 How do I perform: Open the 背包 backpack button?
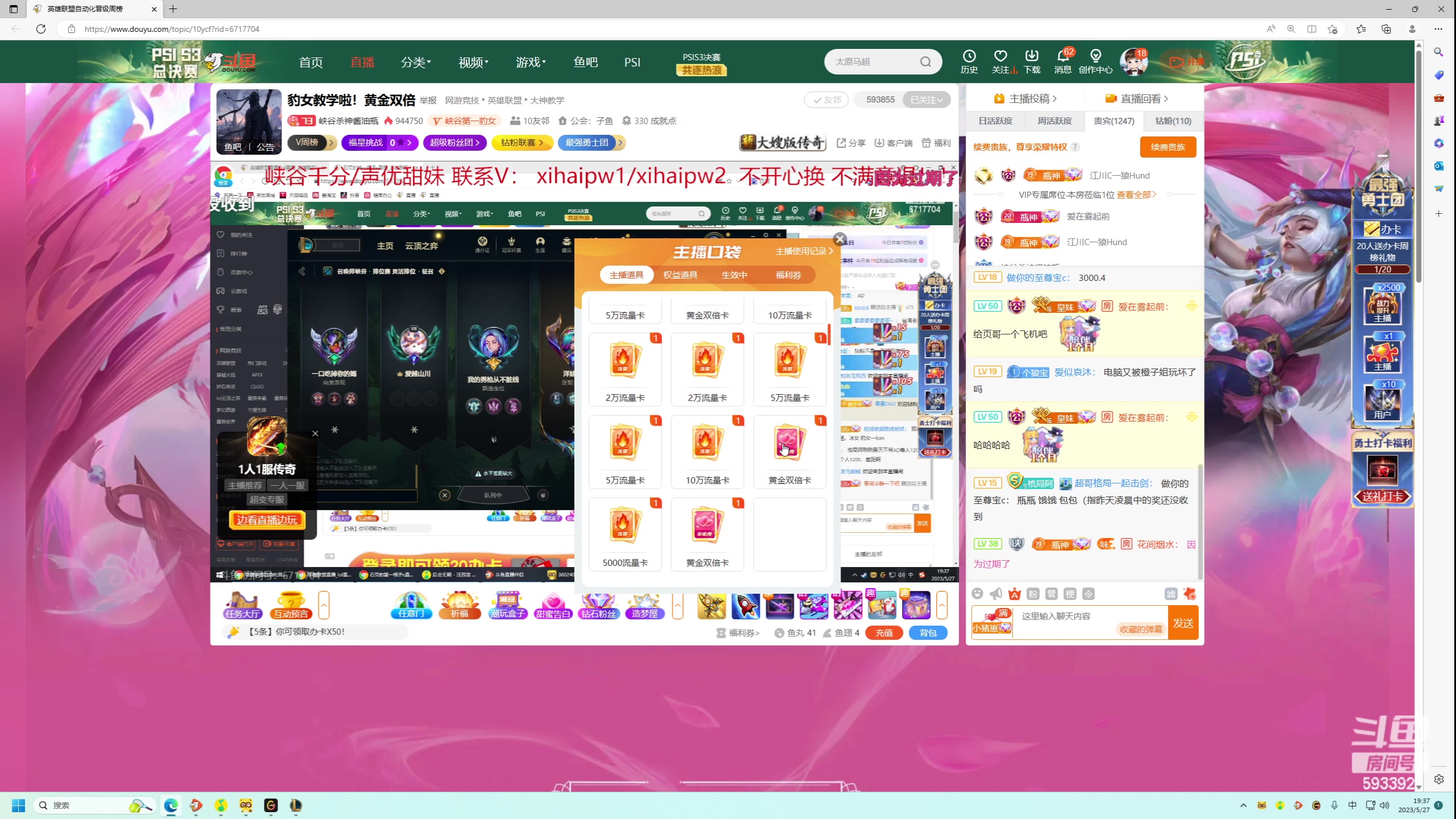928,632
